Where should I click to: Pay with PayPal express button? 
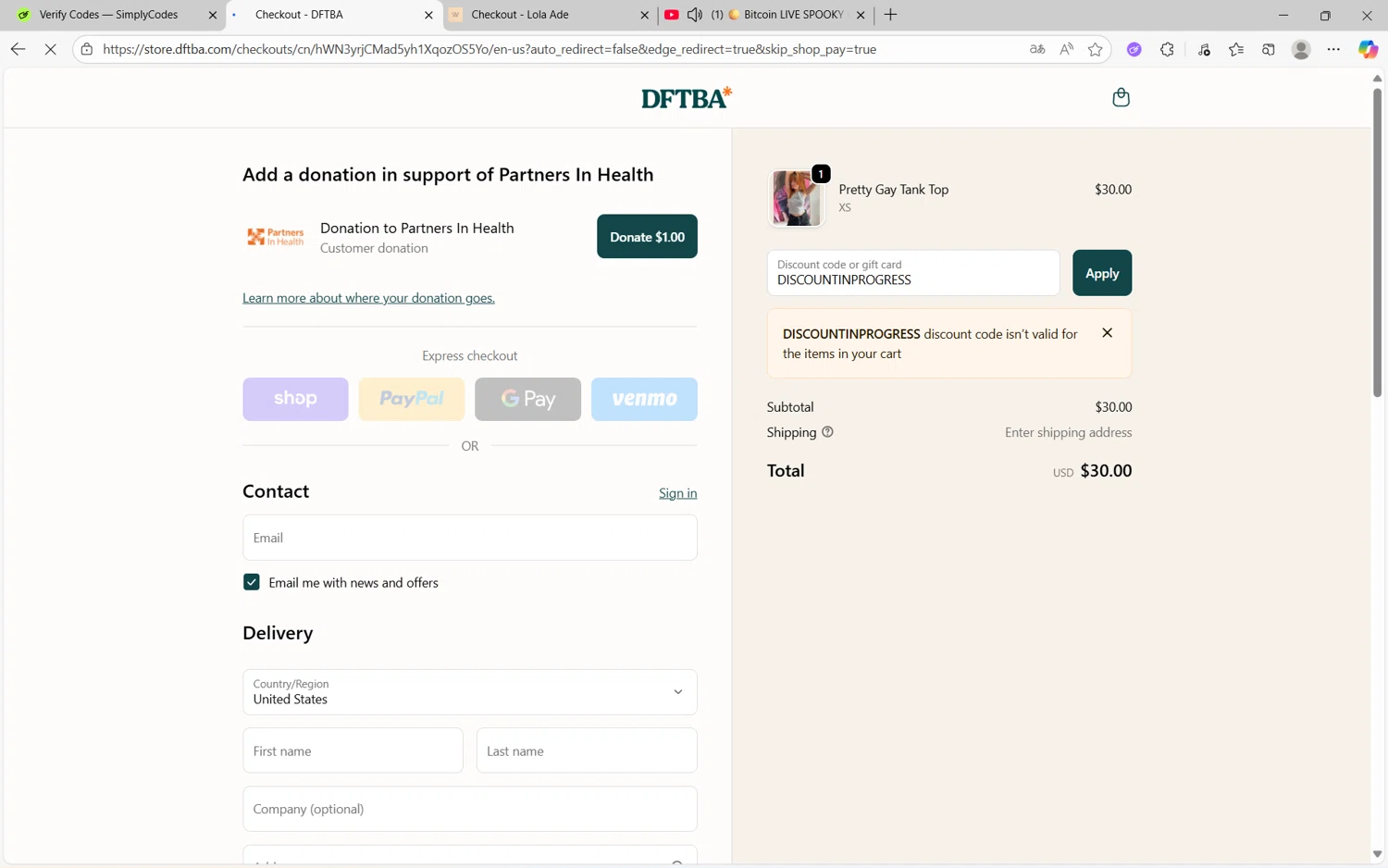pyautogui.click(x=412, y=399)
